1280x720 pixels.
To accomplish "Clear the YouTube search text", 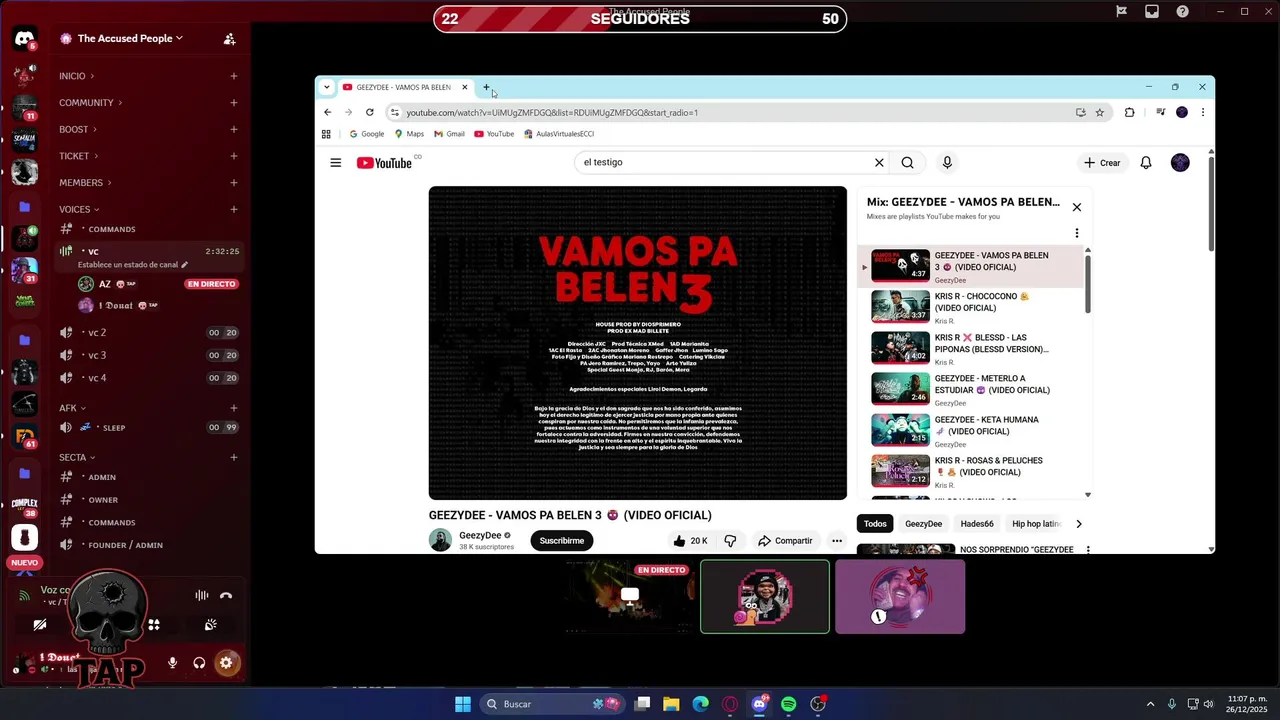I will coord(879,162).
